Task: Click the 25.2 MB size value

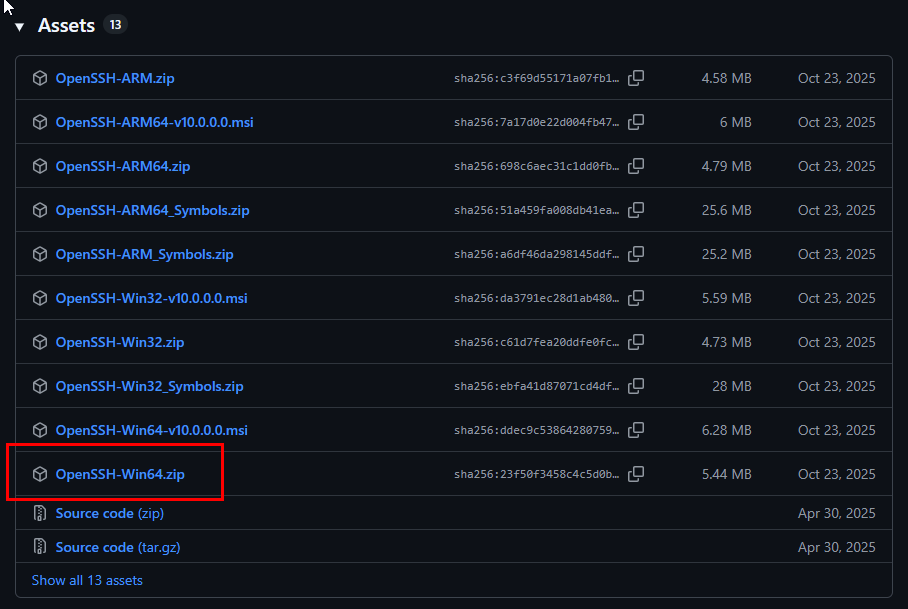Action: (726, 254)
